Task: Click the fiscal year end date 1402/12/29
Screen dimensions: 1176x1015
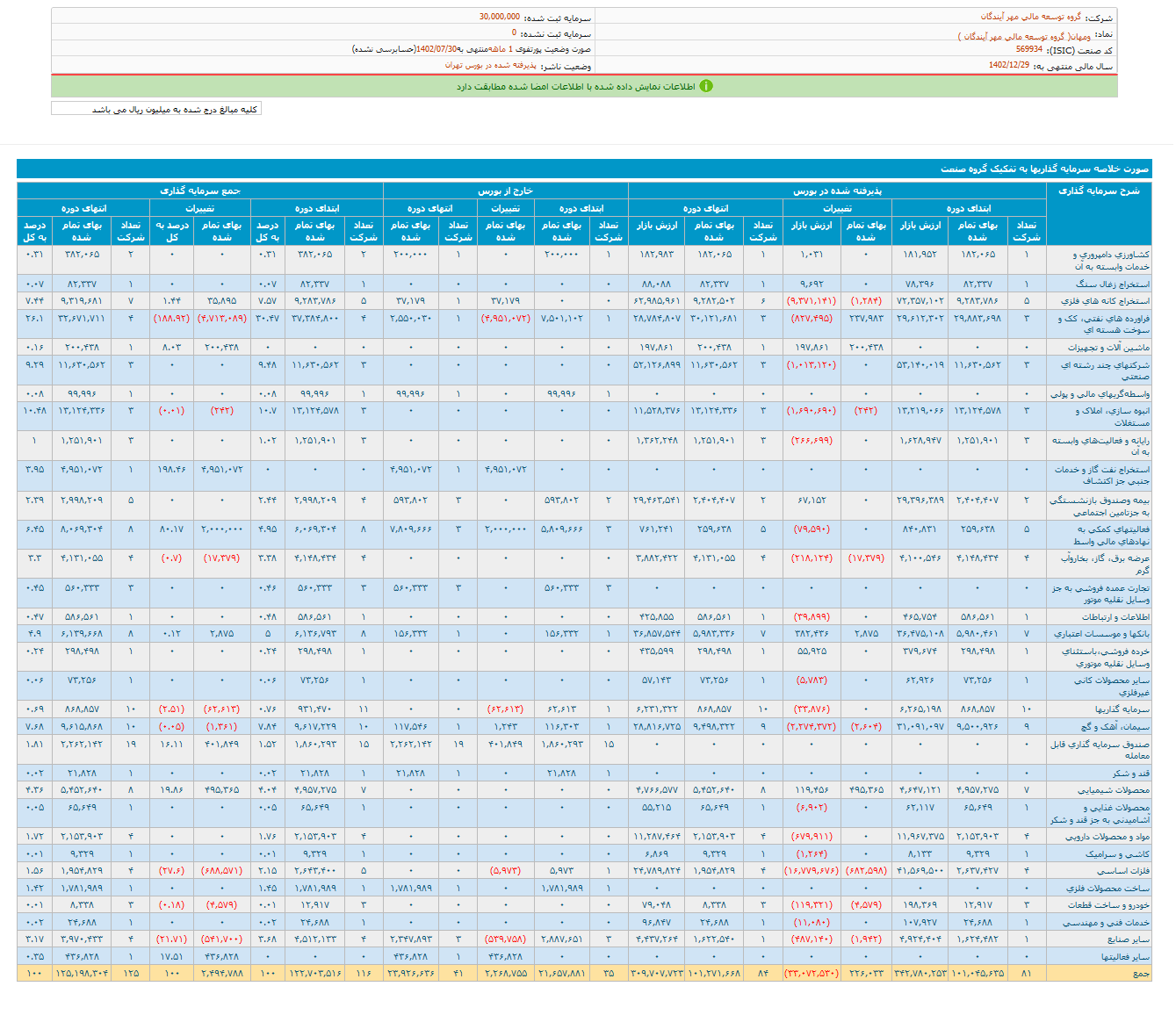Action: tap(1008, 65)
